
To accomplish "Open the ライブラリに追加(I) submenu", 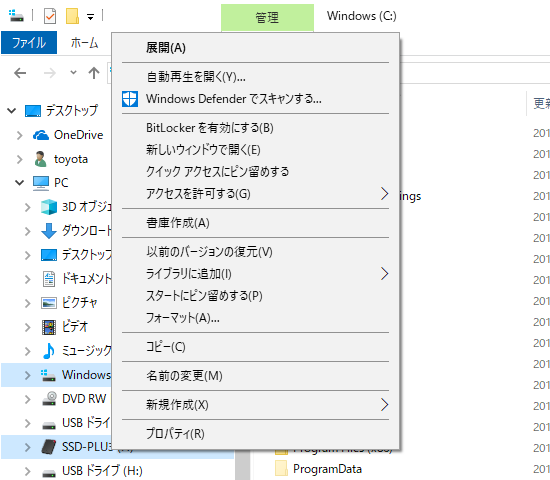I will click(x=255, y=274).
